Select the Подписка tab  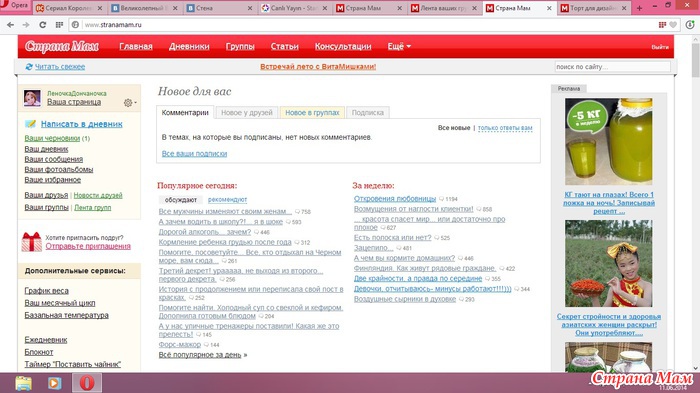[368, 113]
